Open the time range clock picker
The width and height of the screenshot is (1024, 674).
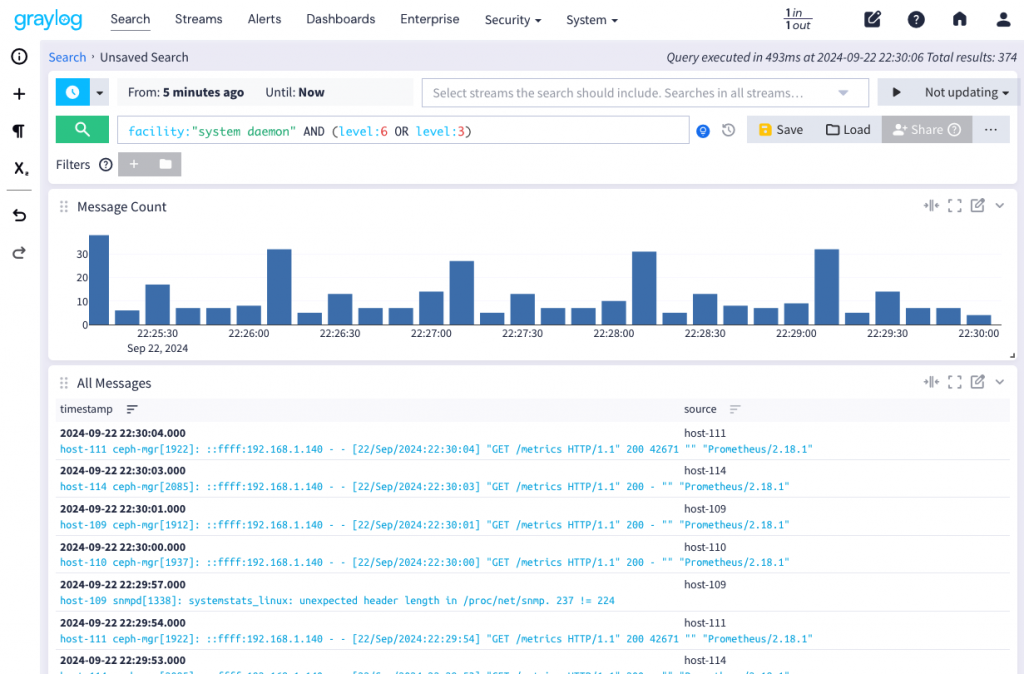(x=72, y=92)
